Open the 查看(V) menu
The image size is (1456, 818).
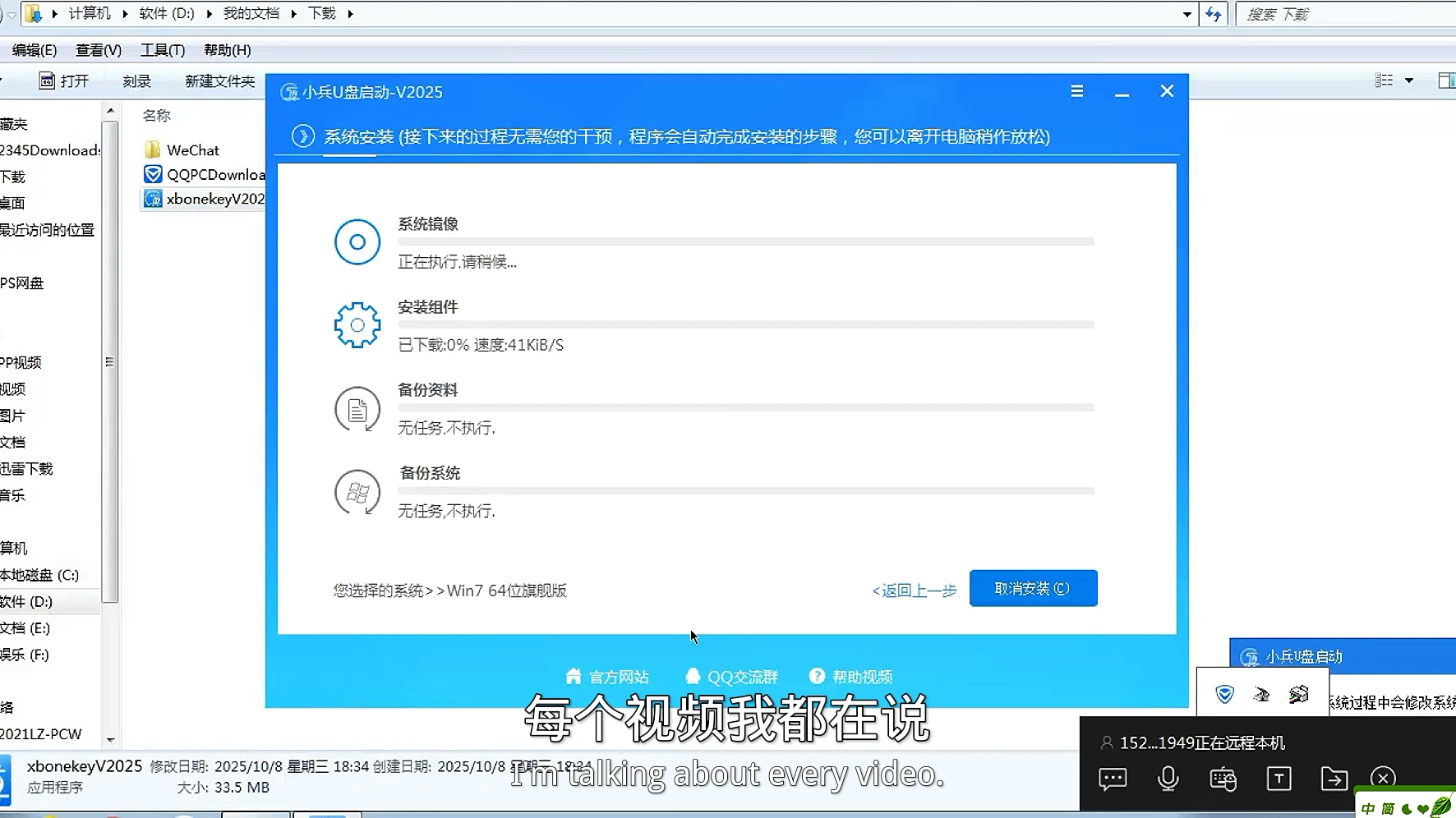coord(98,50)
